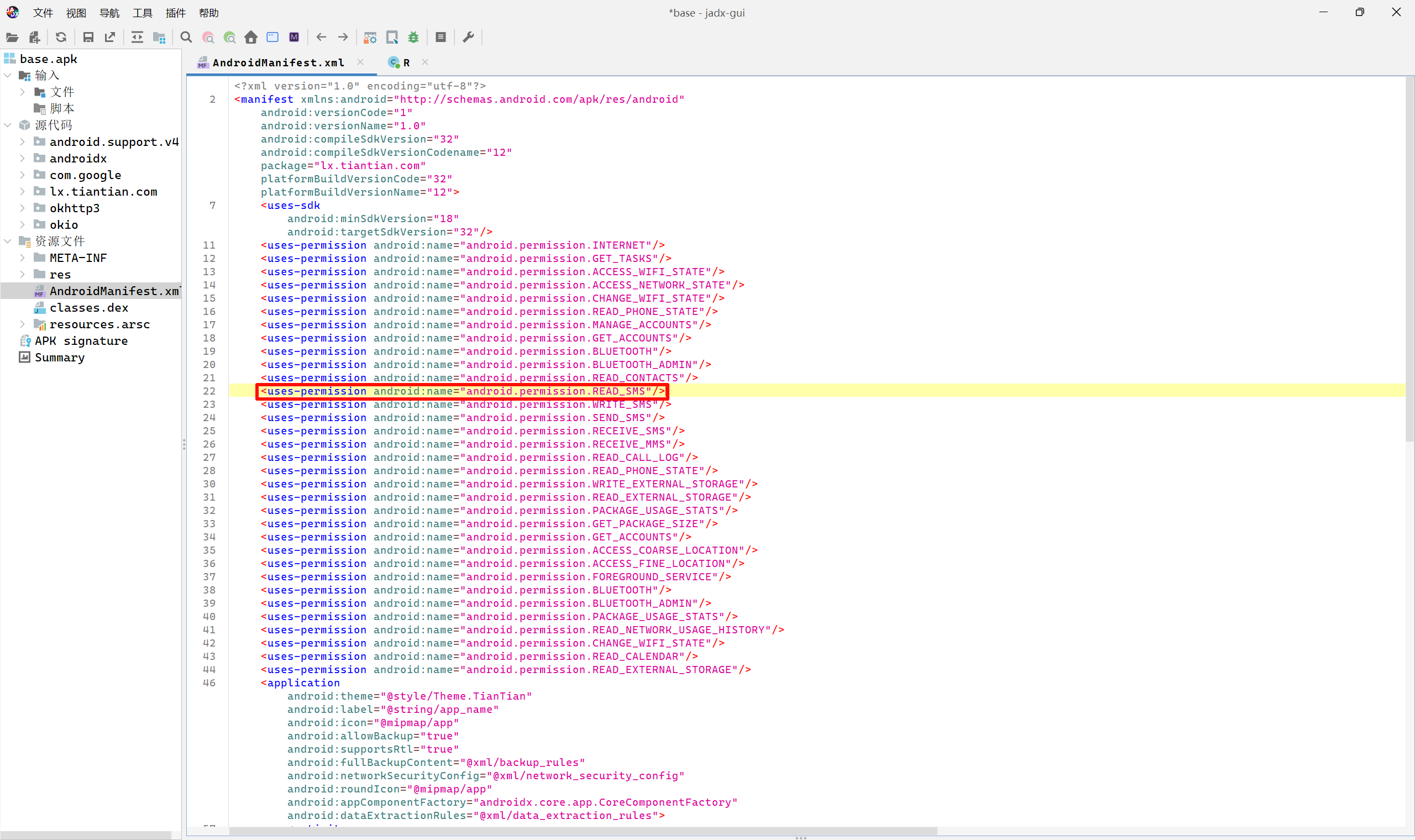Navigate back with left arrow
Image resolution: width=1415 pixels, height=840 pixels.
coord(321,38)
